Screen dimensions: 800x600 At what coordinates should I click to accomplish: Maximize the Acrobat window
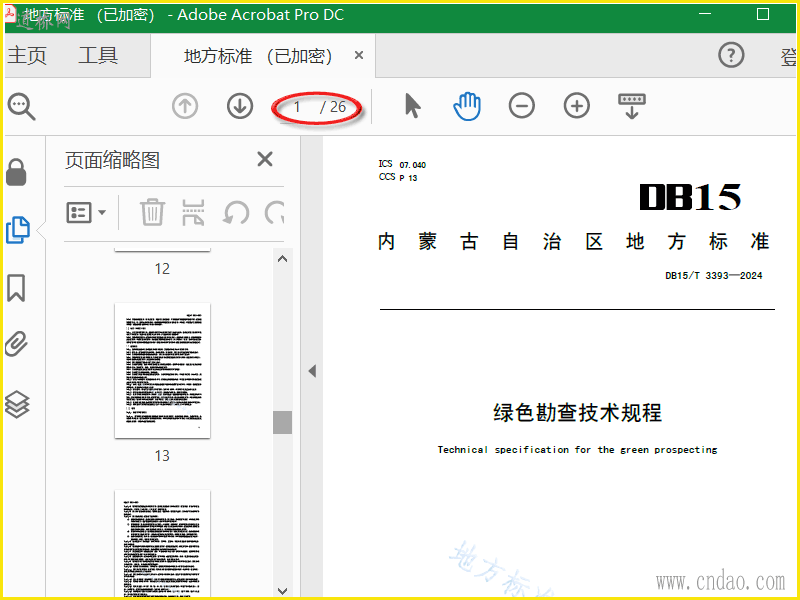[x=763, y=14]
